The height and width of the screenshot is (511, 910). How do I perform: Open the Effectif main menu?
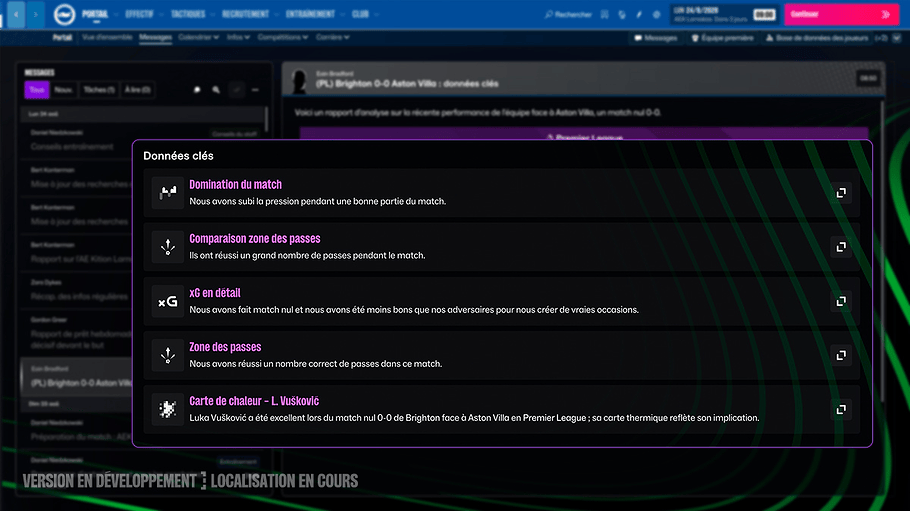tap(139, 14)
